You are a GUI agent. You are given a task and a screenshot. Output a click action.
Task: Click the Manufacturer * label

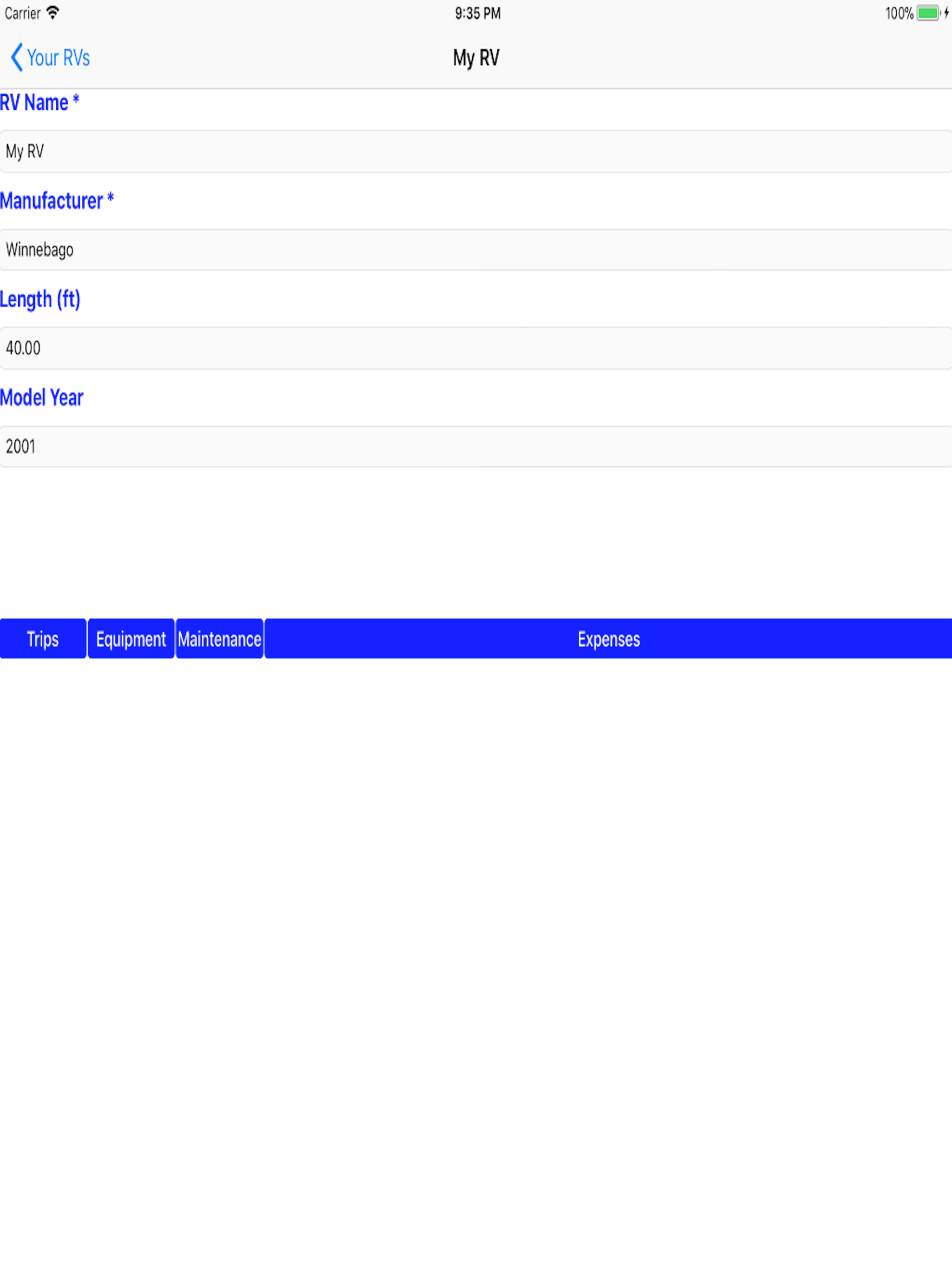click(x=57, y=201)
